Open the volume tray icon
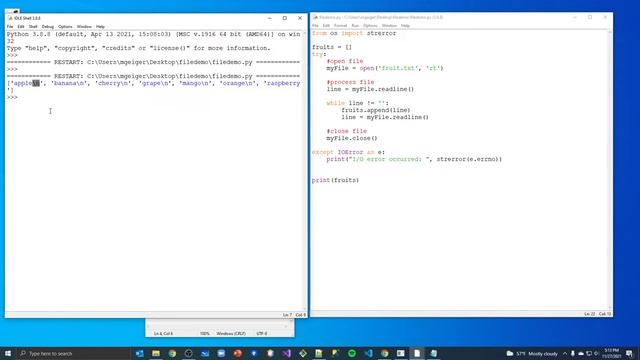This screenshot has height=360, width=640. (x=596, y=353)
